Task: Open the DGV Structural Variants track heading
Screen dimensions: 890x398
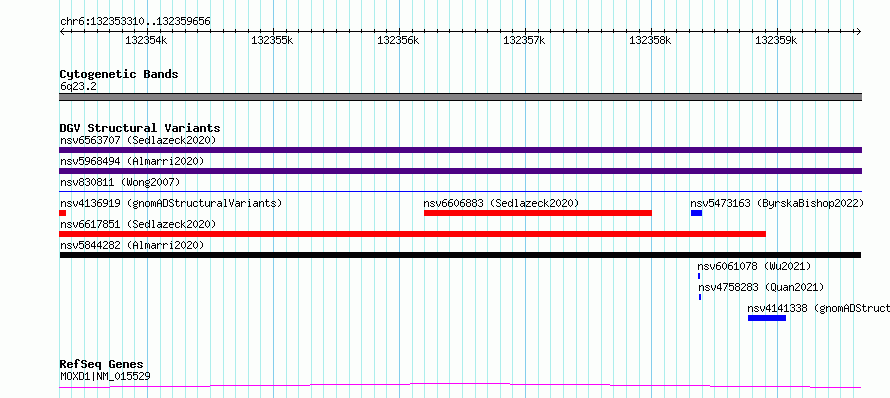Action: [140, 128]
